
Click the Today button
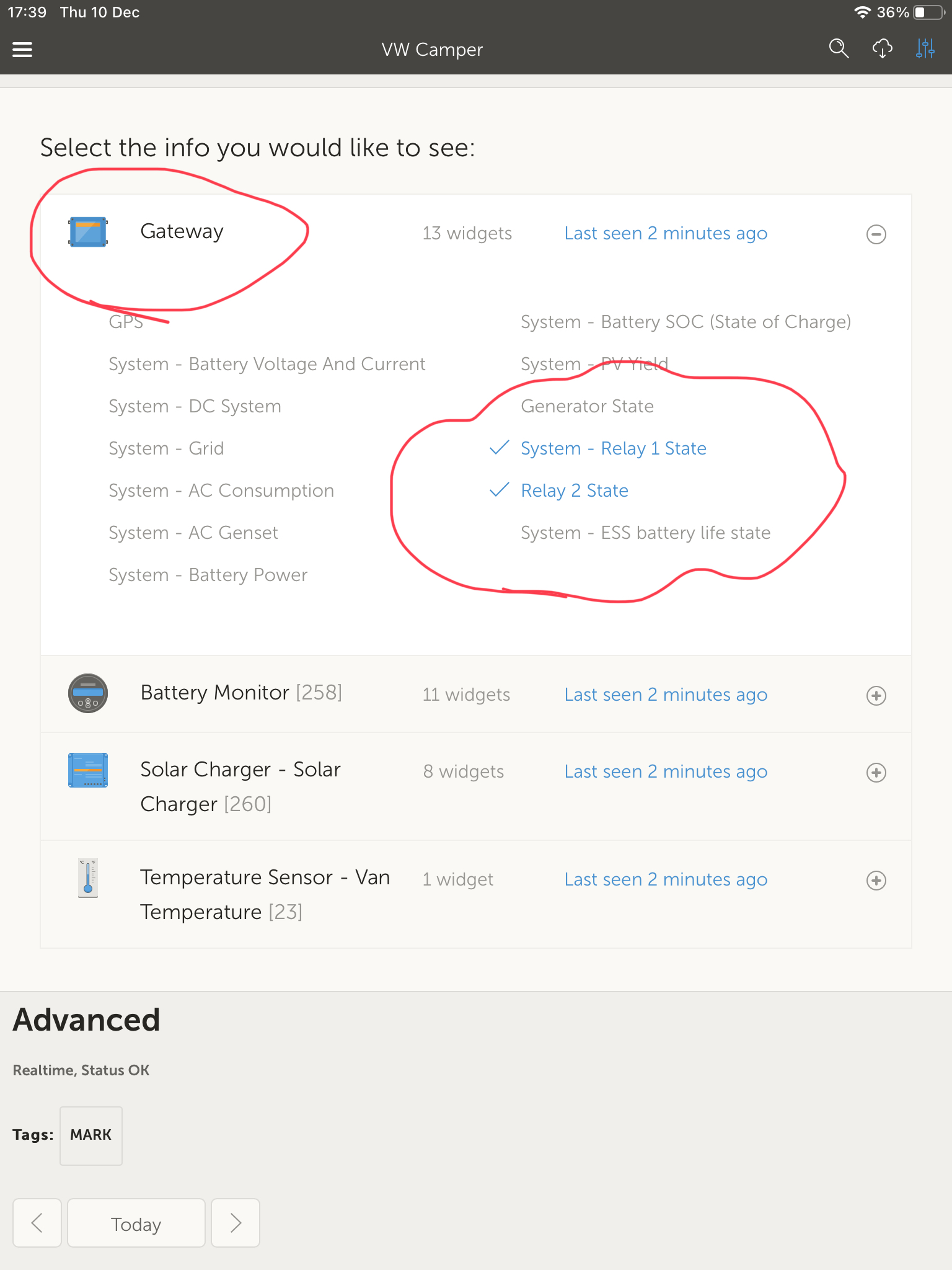pos(136,1223)
